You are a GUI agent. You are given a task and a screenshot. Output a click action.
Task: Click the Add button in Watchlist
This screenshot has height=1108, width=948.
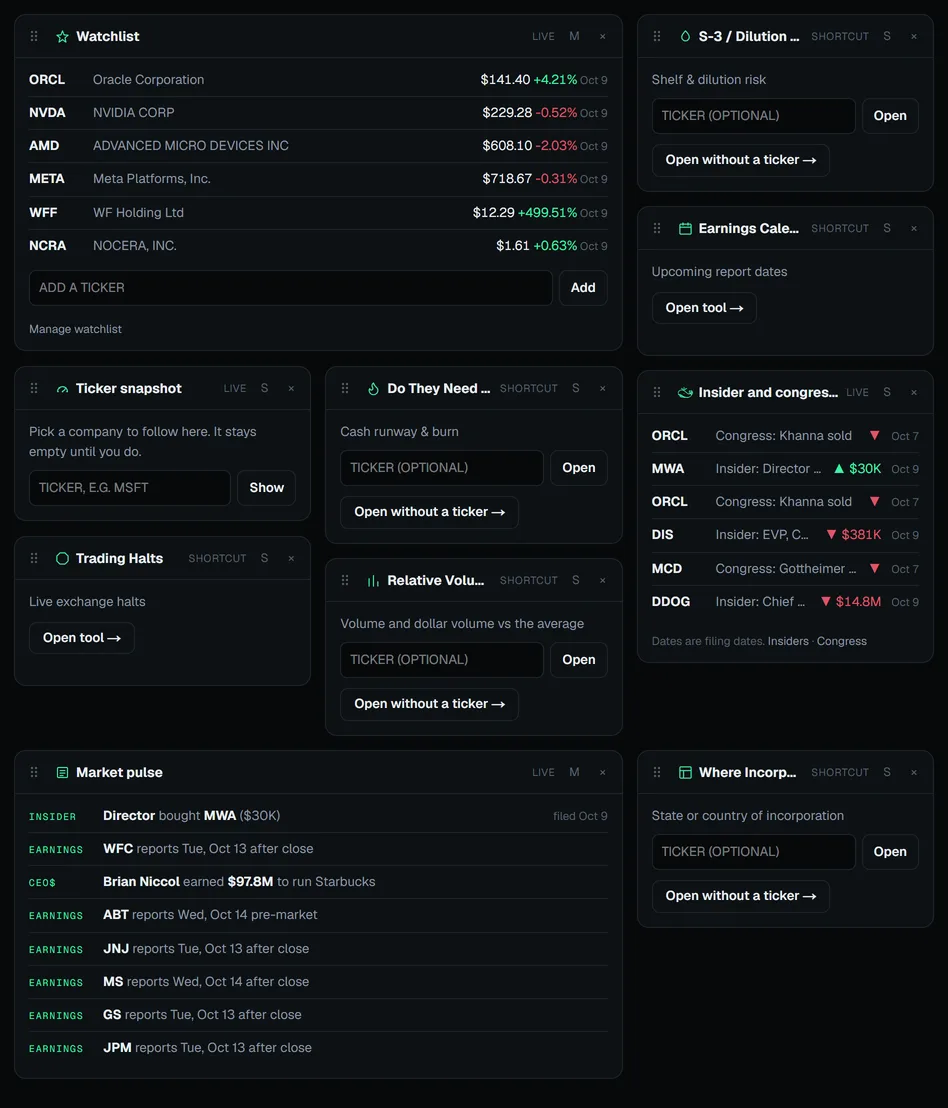click(x=583, y=288)
